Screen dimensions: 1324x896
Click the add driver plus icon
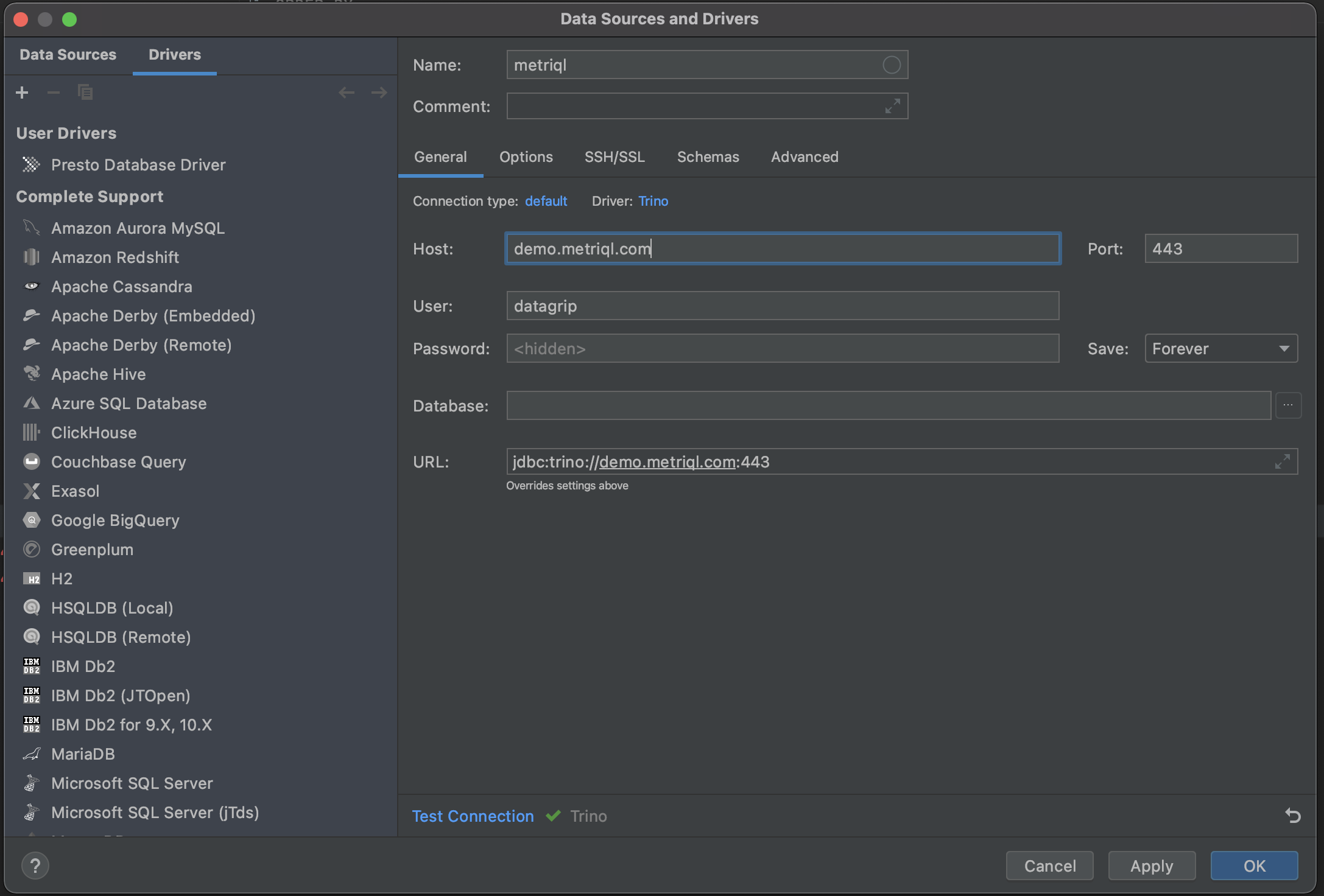[x=22, y=93]
